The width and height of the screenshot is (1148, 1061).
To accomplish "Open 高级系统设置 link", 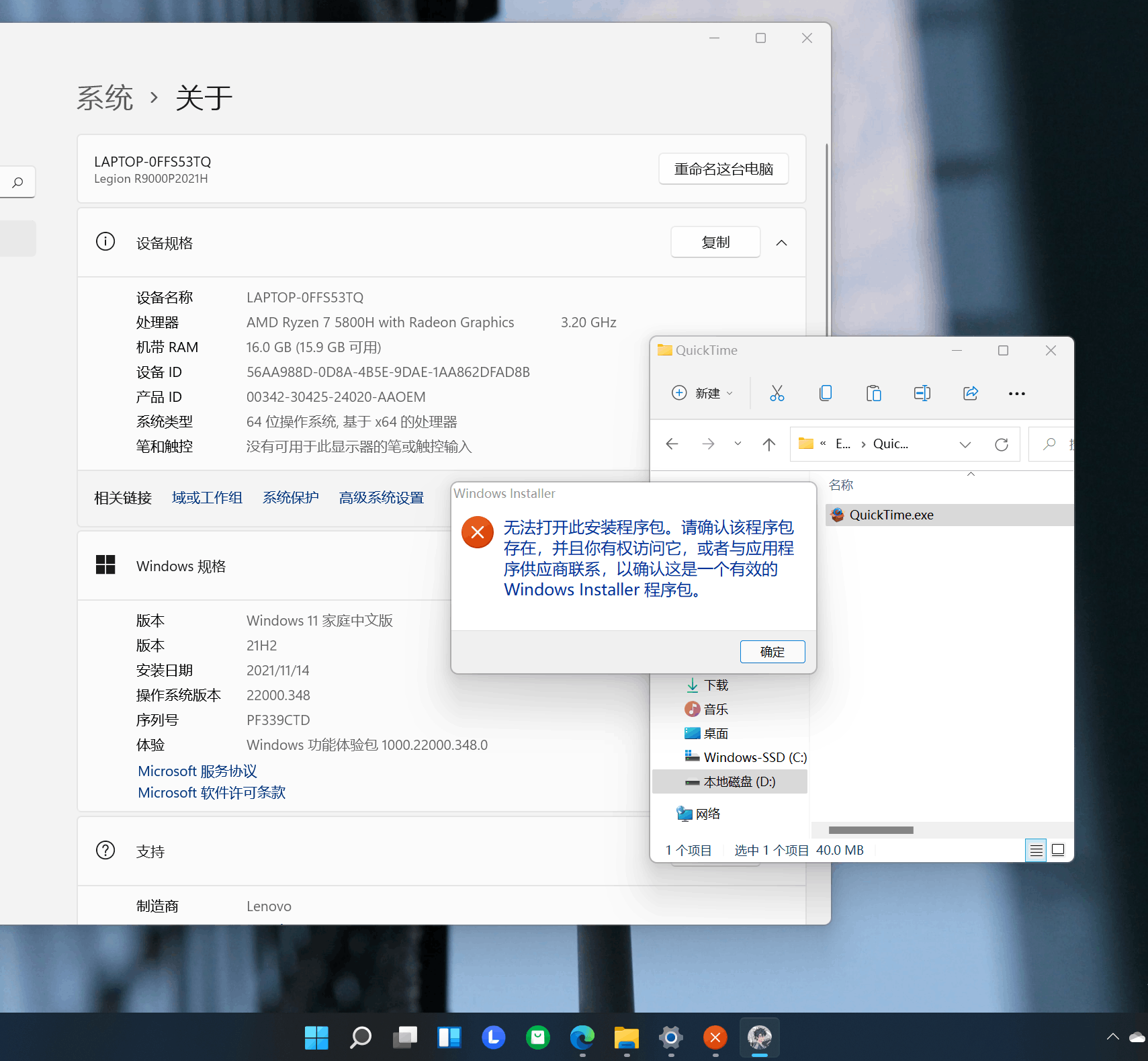I will point(382,498).
